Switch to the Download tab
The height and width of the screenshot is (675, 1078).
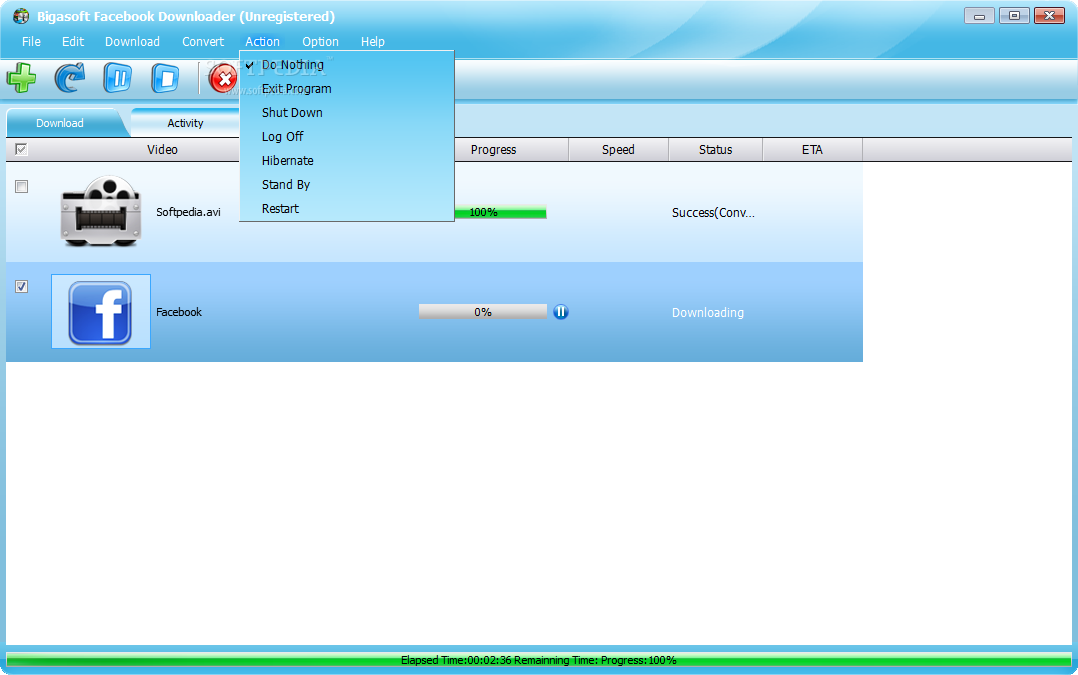coord(60,123)
